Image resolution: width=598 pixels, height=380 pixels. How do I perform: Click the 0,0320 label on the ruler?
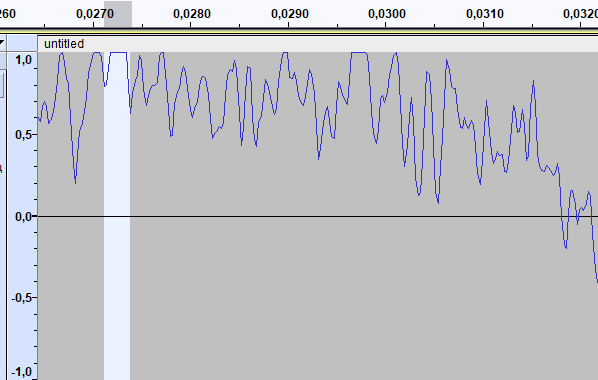(x=580, y=14)
